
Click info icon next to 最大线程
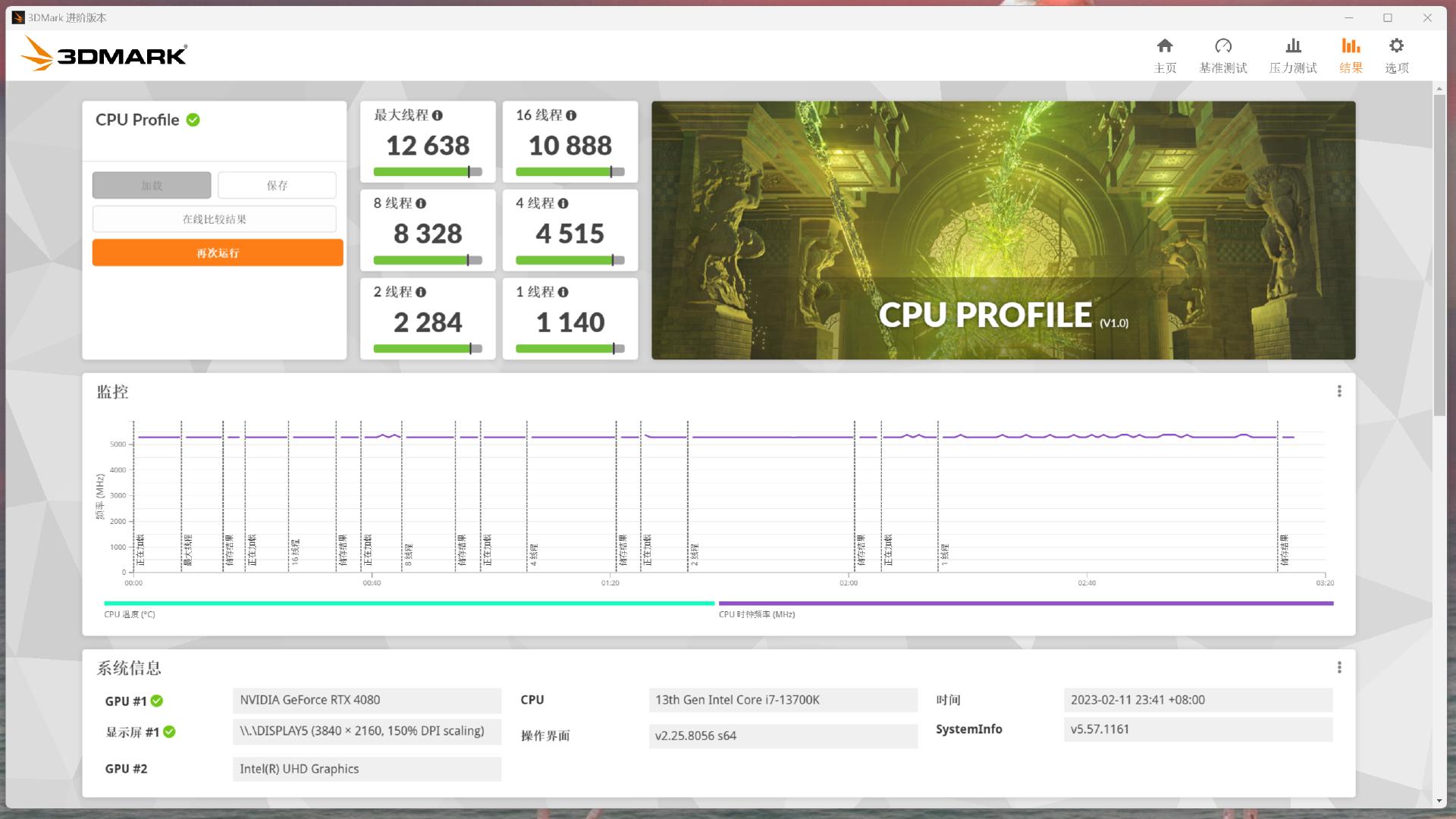pyautogui.click(x=438, y=115)
